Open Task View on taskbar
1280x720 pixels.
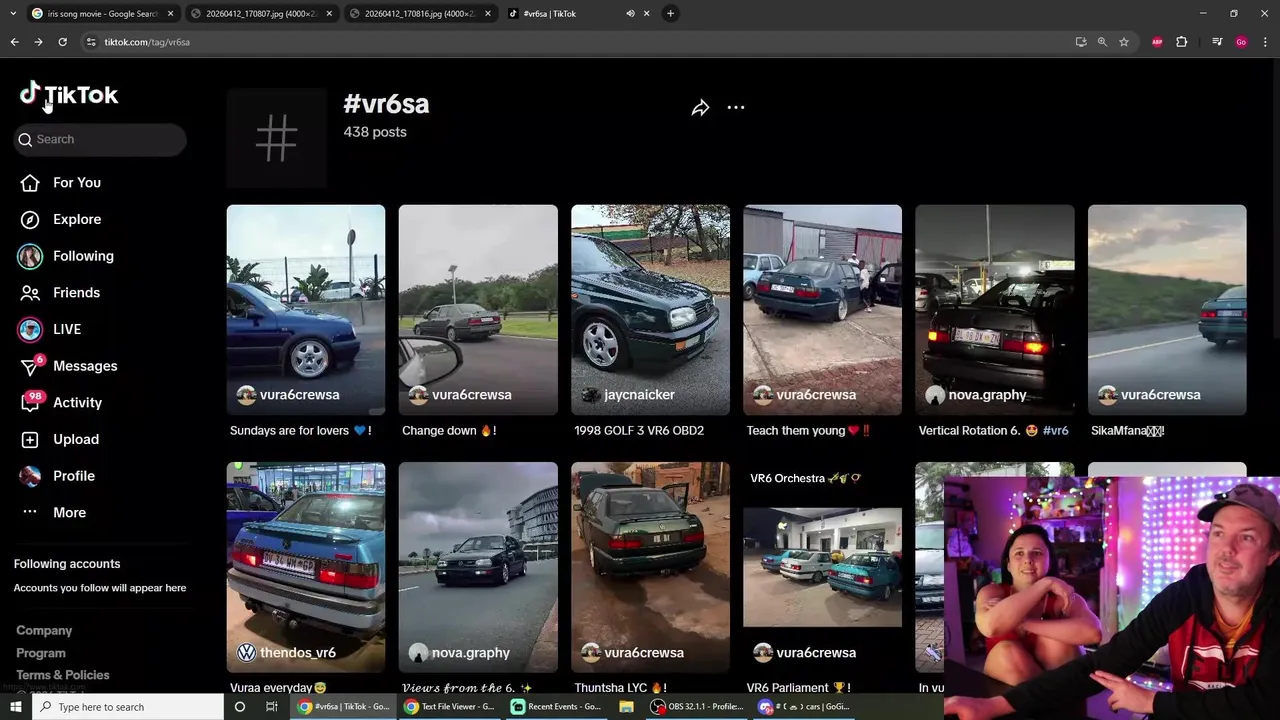click(x=271, y=707)
